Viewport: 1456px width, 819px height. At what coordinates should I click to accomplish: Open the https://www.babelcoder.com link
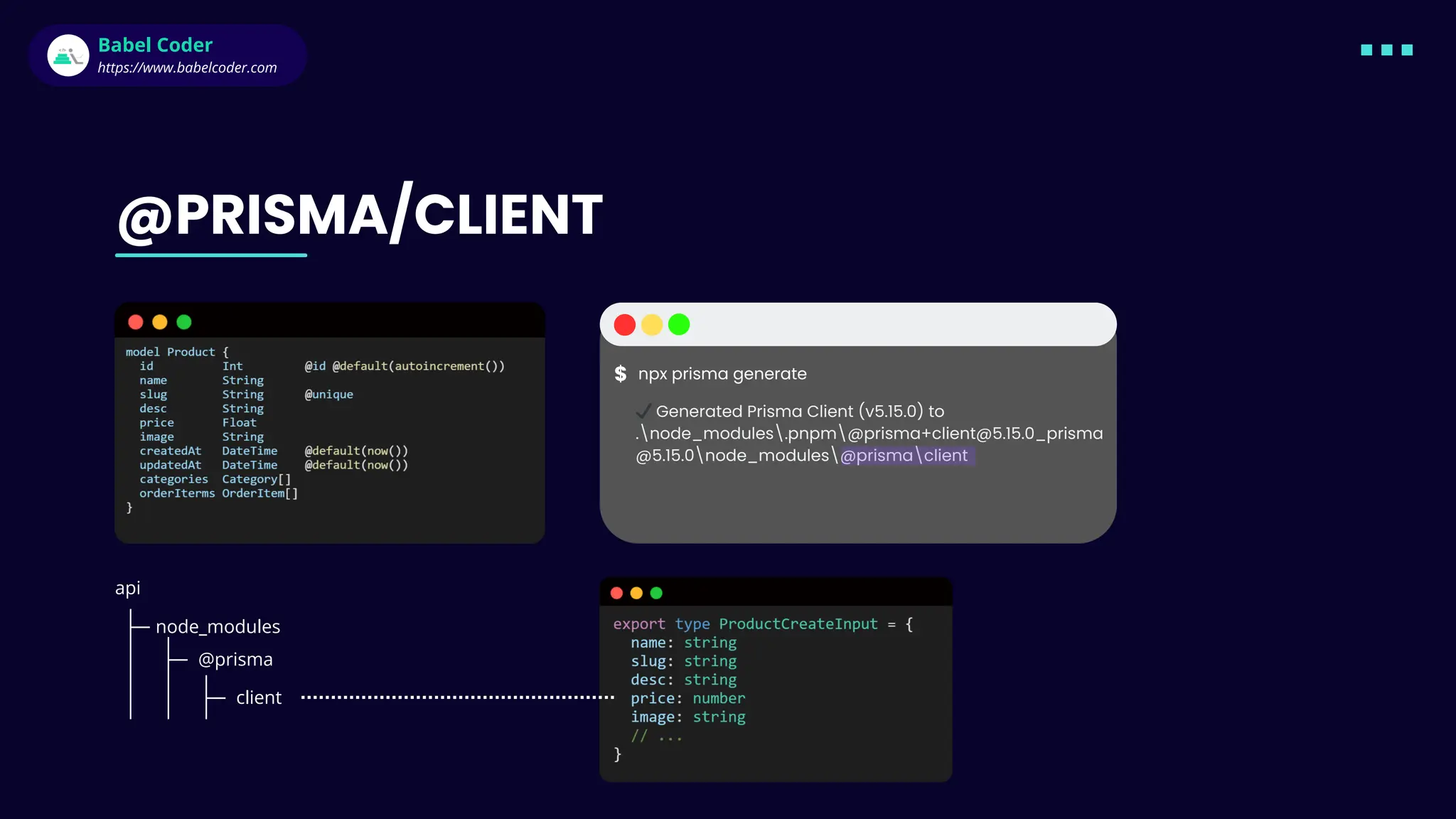coord(187,68)
